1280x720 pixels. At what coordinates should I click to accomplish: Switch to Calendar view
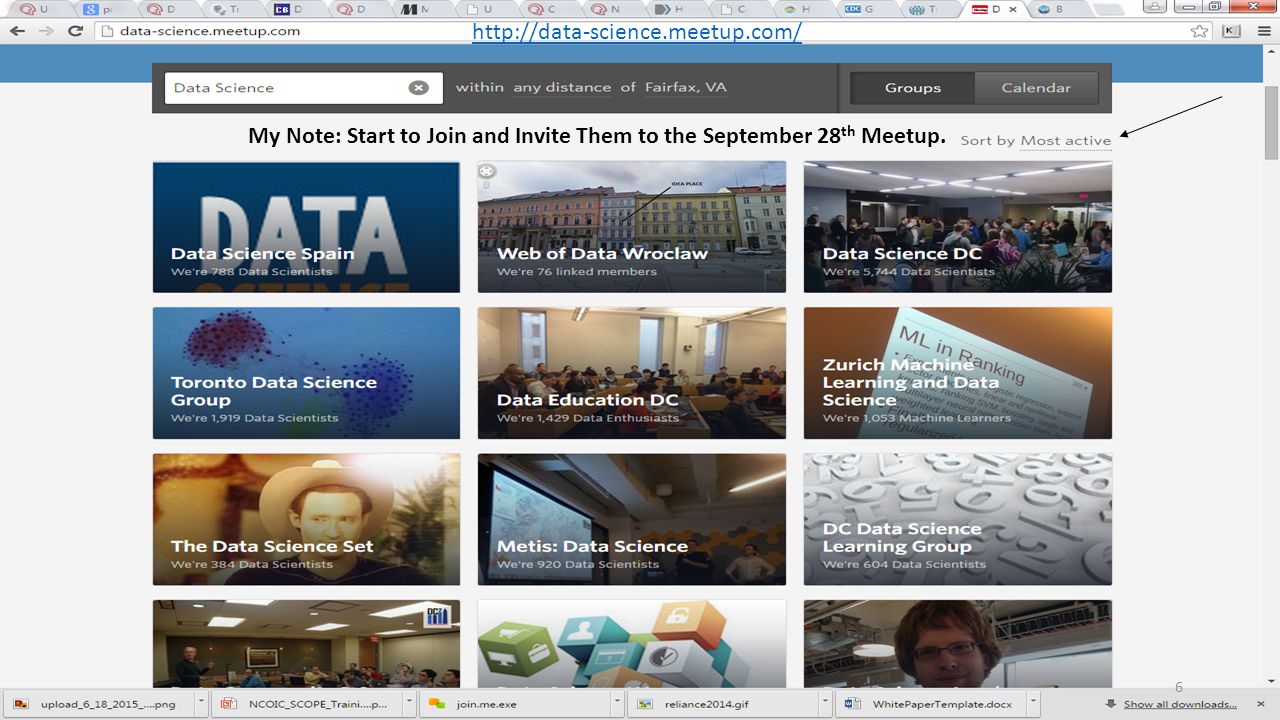pyautogui.click(x=1036, y=88)
